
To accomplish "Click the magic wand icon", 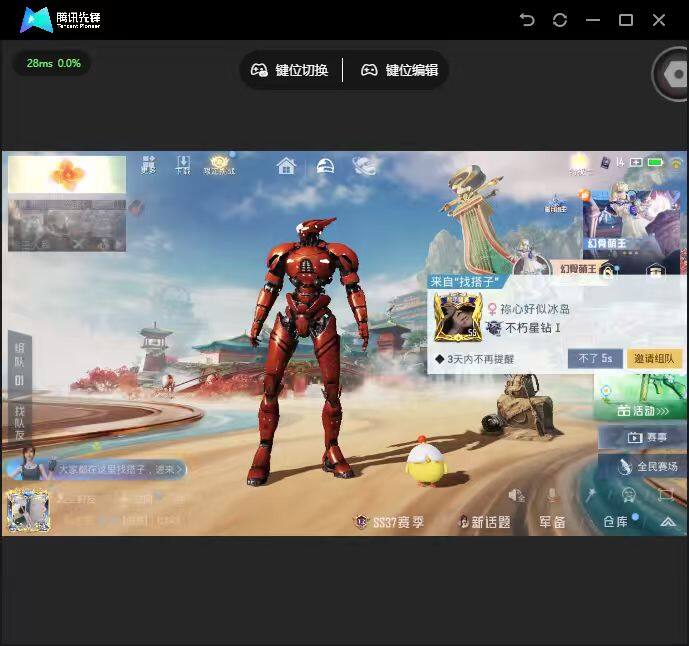I will coord(590,495).
